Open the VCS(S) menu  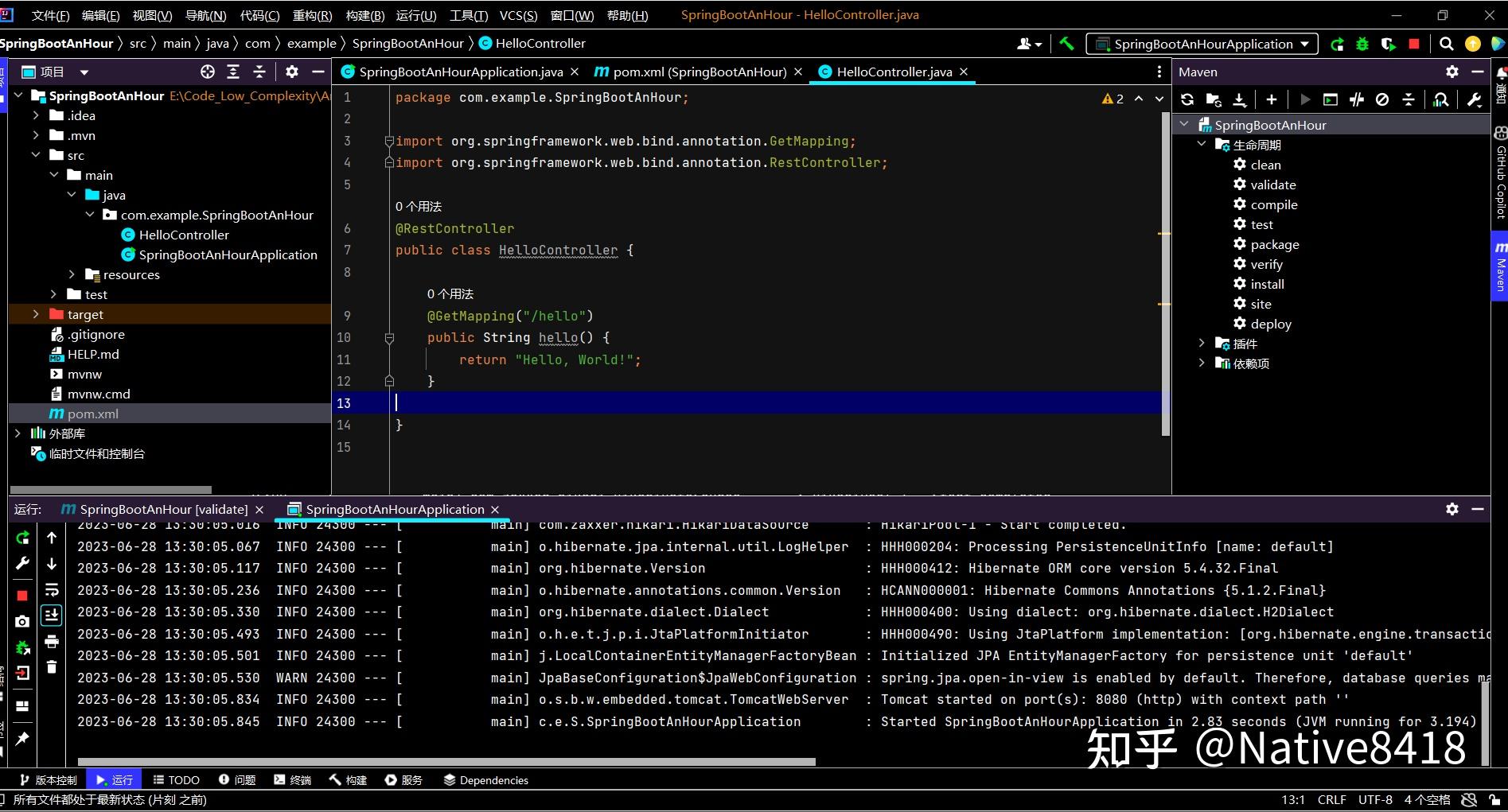(x=519, y=15)
